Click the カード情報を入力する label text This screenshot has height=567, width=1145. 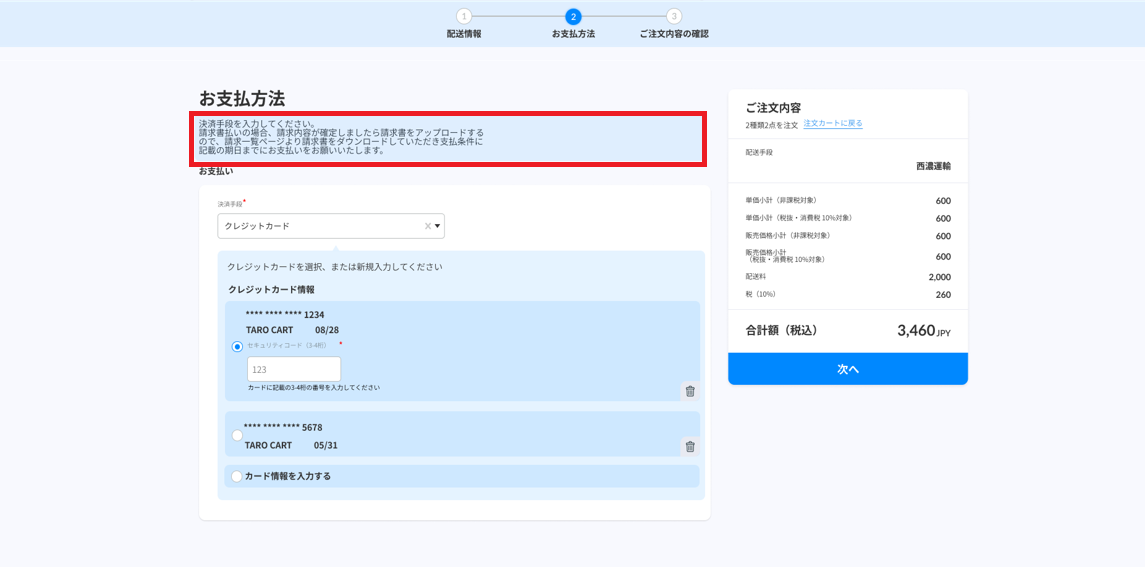point(288,476)
